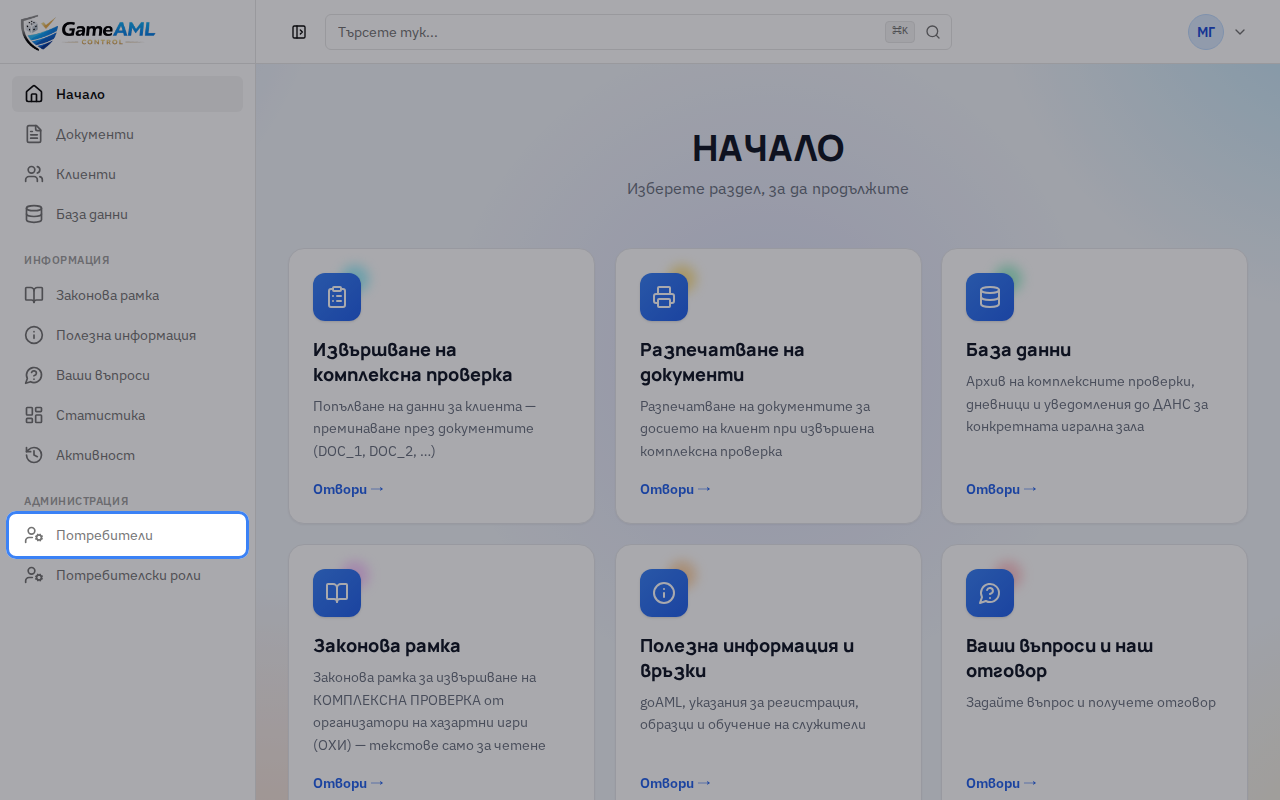Open Потребителски роли in the sidebar
Viewport: 1280px width, 800px height.
click(128, 575)
